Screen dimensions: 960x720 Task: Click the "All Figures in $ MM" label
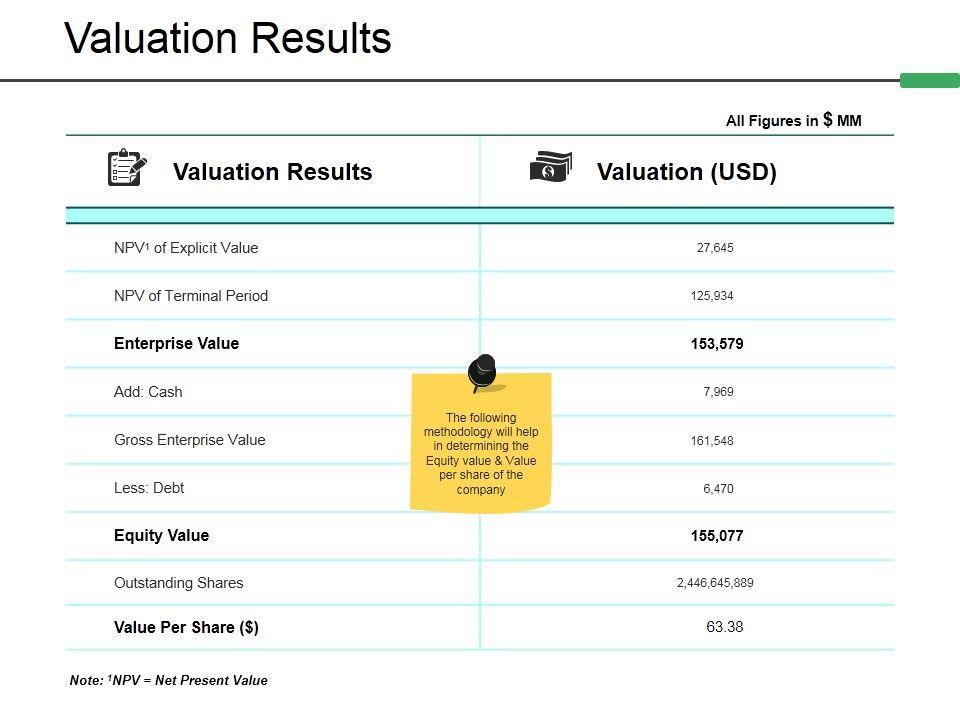click(x=793, y=121)
